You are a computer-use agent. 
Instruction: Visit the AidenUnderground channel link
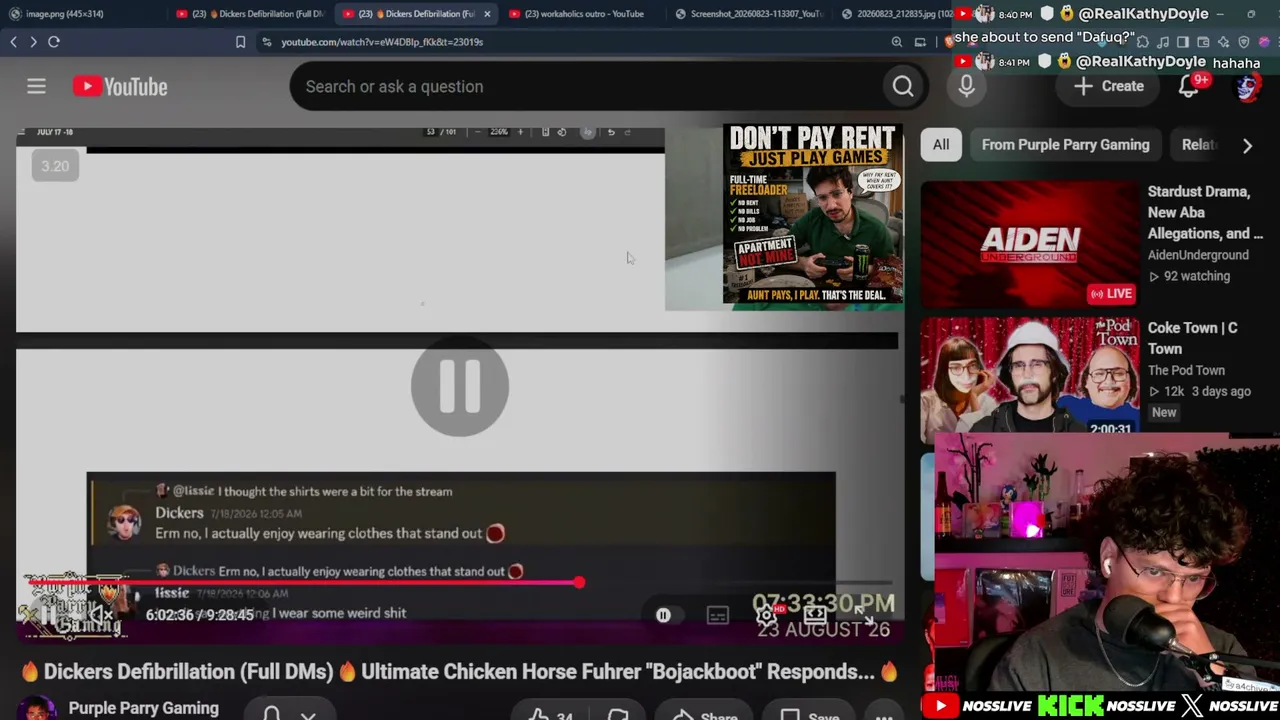click(1198, 255)
